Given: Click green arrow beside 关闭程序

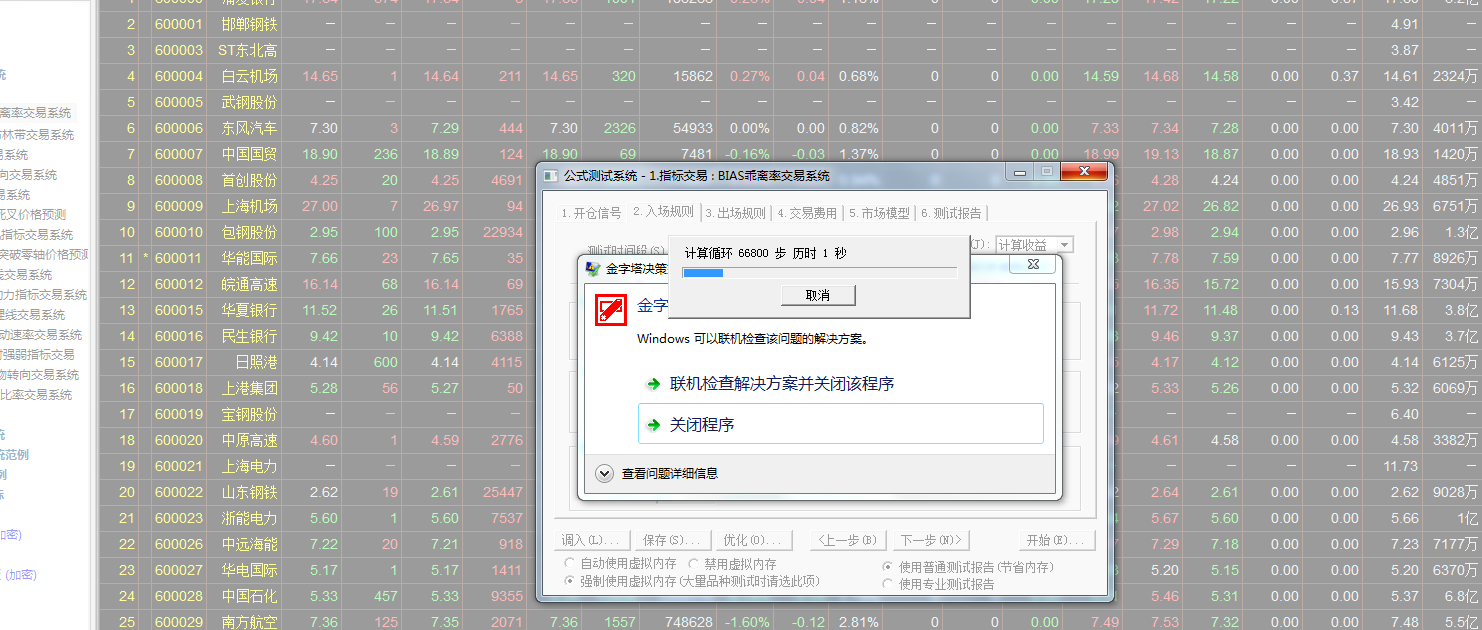Looking at the screenshot, I should (x=653, y=425).
